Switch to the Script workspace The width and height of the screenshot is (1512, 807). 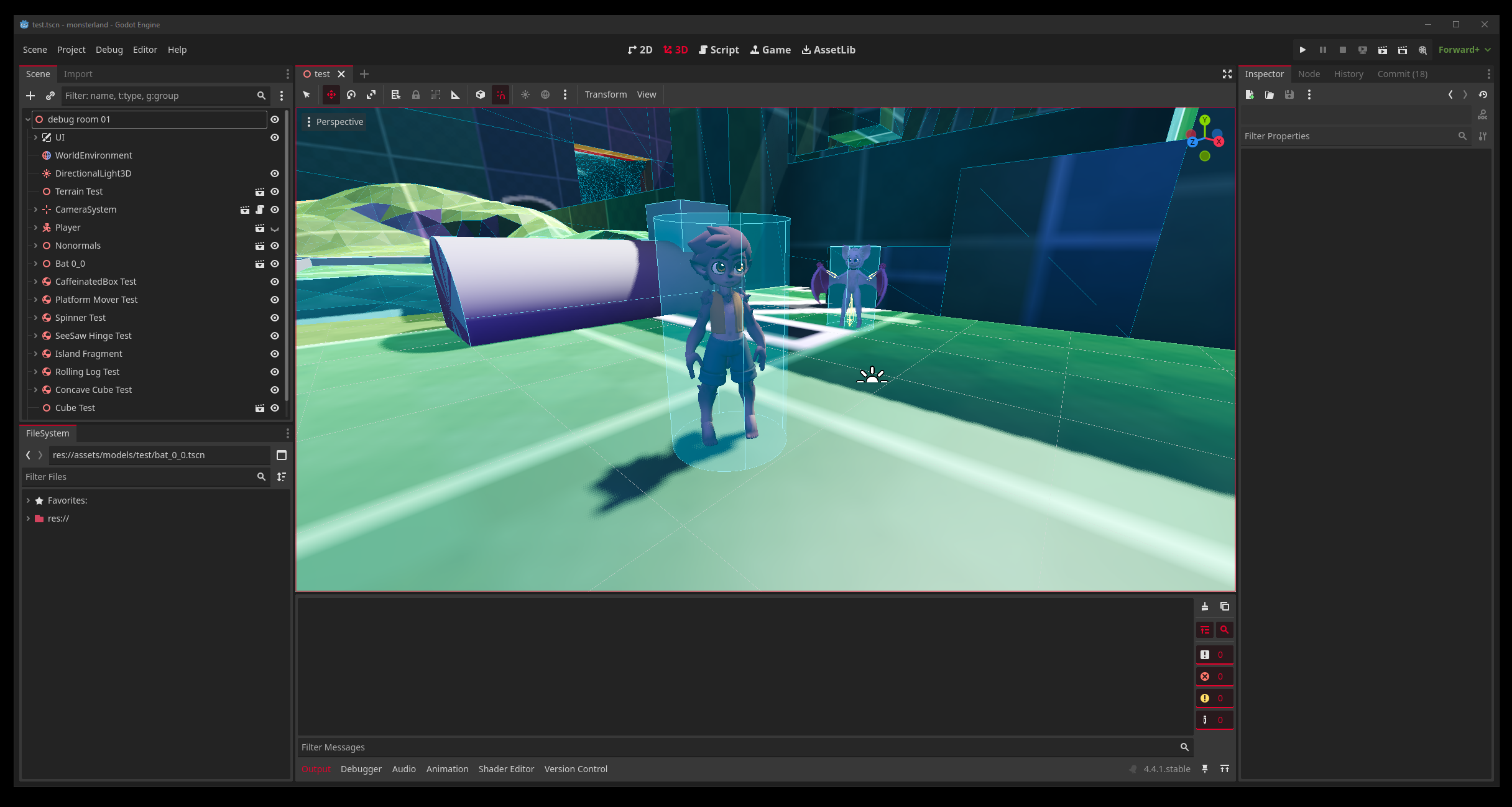click(x=719, y=50)
